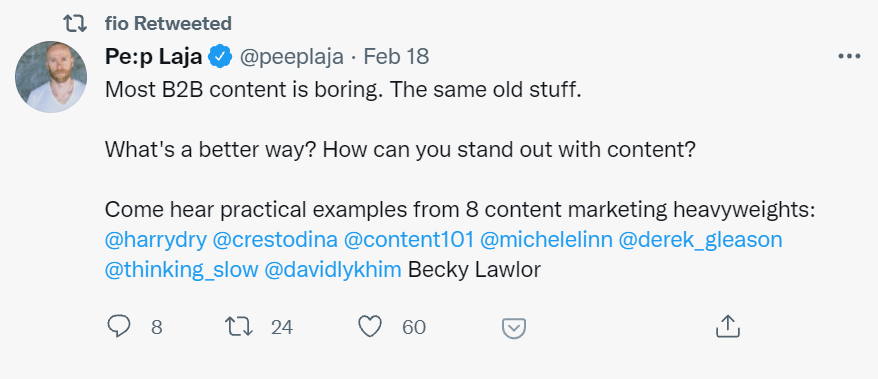This screenshot has height=379, width=878.
Task: Save tweet with the Pocket icon
Action: coord(513,328)
